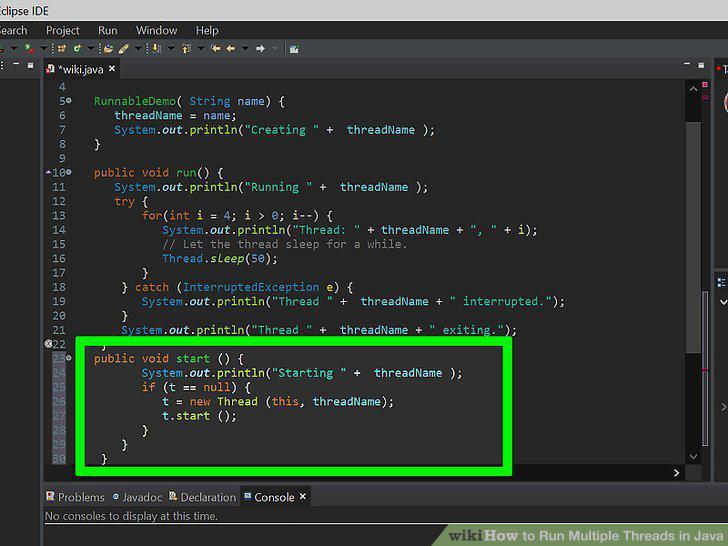
Task: Click the Forward navigation arrow
Action: point(260,48)
